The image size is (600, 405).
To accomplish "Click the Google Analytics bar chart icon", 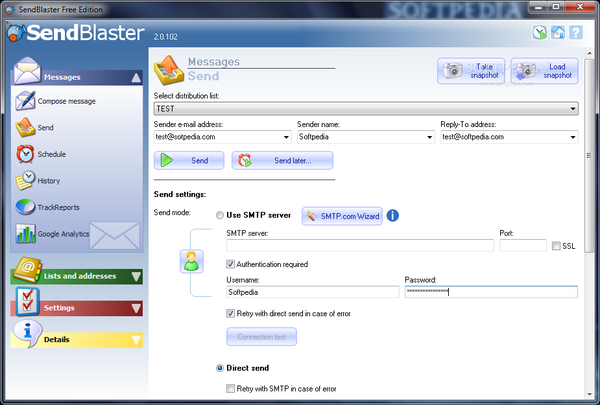I will click(25, 233).
